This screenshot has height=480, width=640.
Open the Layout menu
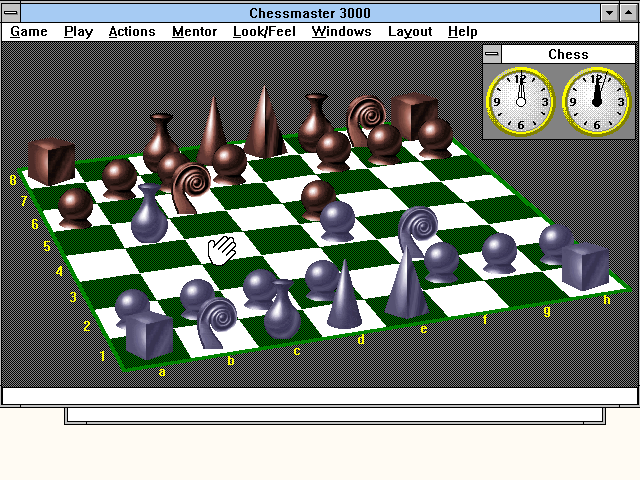point(410,31)
